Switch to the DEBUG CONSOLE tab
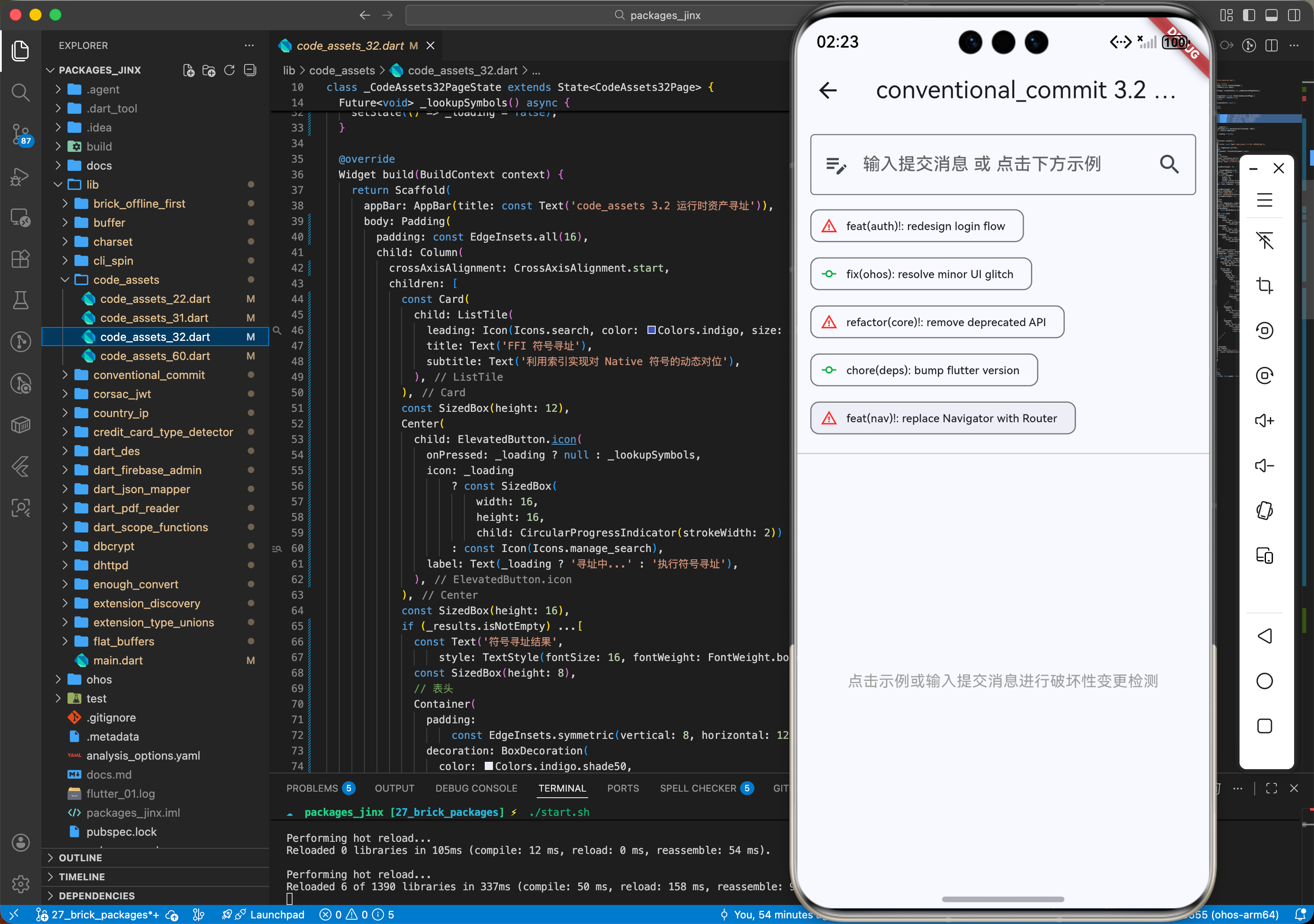Screen dimensions: 1314x924 pos(476,789)
